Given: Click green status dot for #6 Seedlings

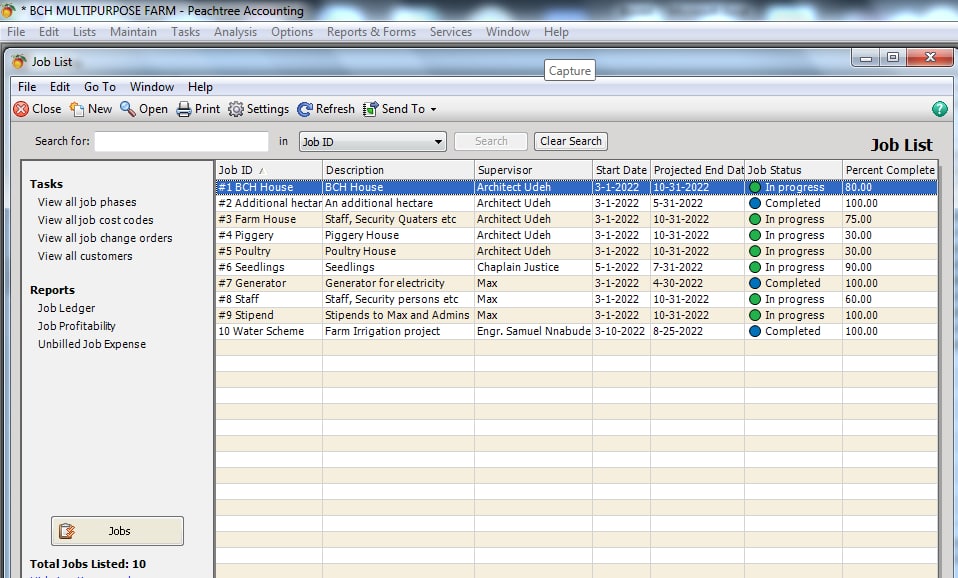Looking at the screenshot, I should tap(755, 267).
